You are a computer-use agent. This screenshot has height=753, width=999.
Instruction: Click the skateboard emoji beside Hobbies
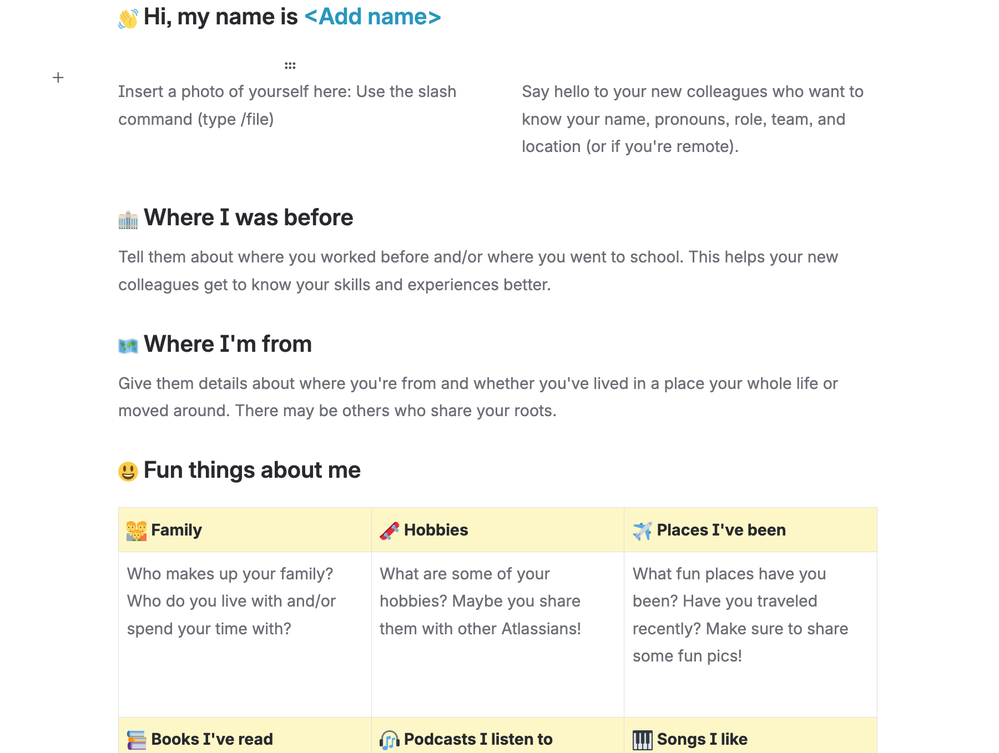[390, 531]
